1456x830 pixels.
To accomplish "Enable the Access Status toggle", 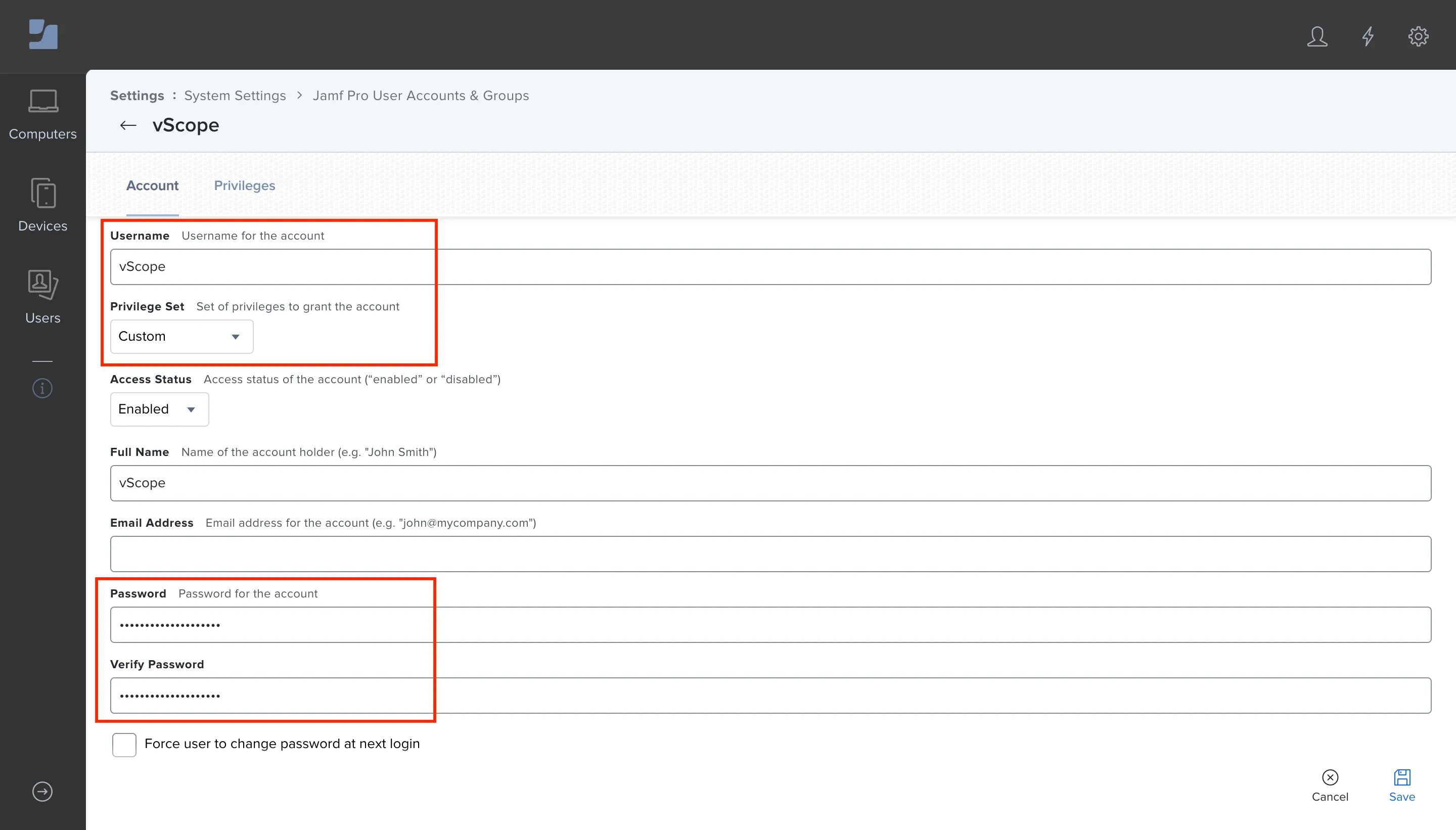I will point(159,409).
